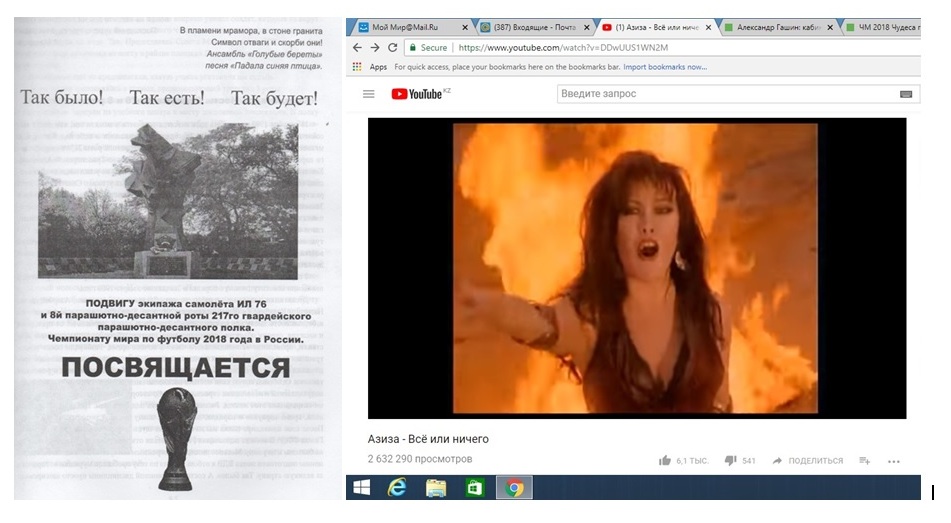Launch Internet Explorer from taskbar
Viewport: 951px width, 523px height.
[397, 488]
